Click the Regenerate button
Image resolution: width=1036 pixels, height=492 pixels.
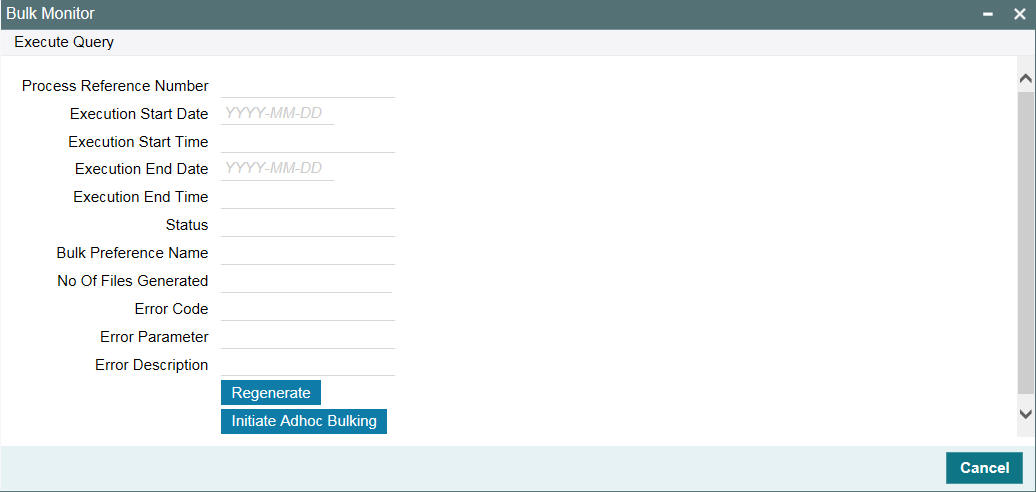[271, 393]
